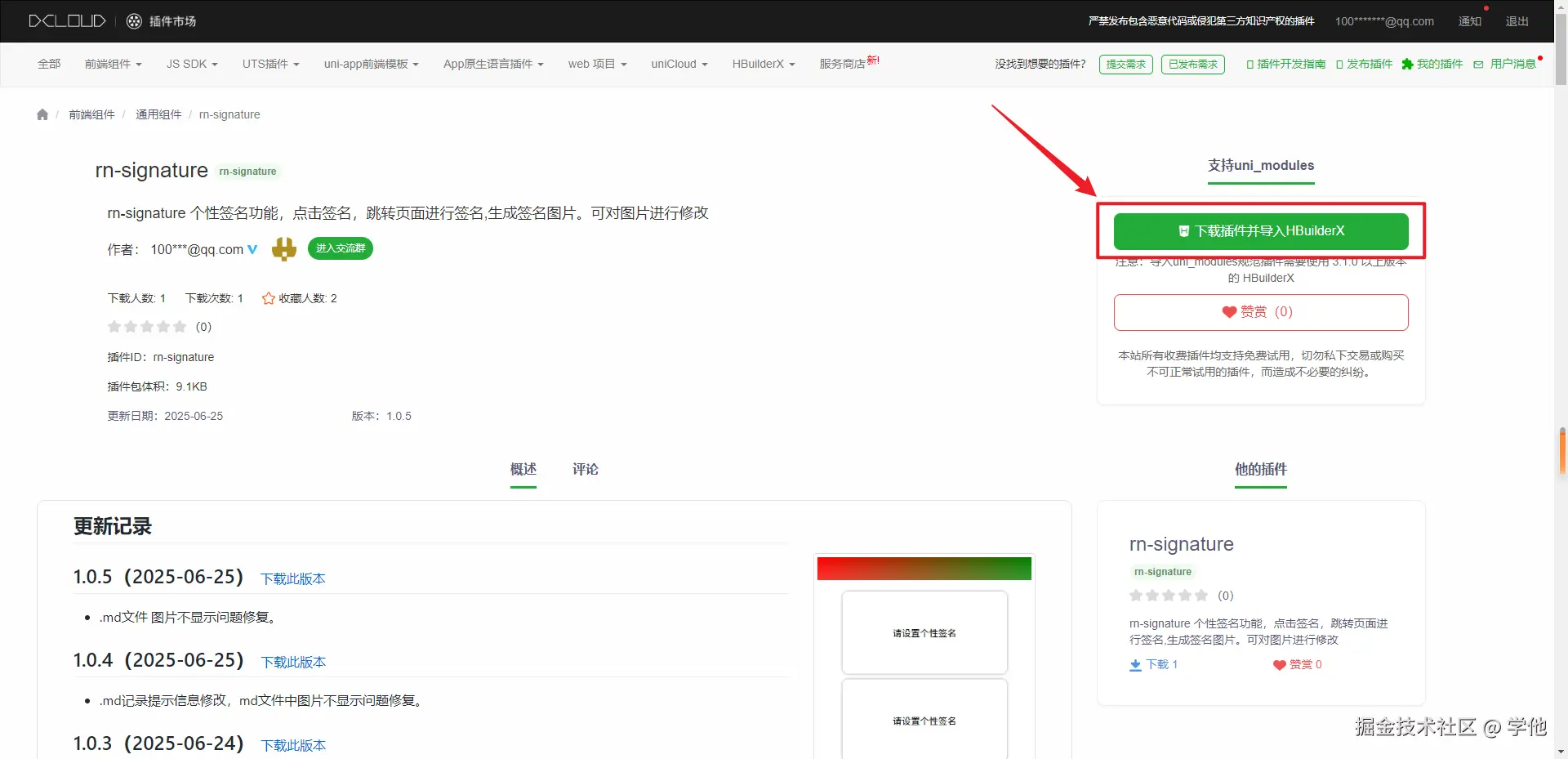Click the DCloud logo
The width and height of the screenshot is (1568, 759).
click(67, 21)
